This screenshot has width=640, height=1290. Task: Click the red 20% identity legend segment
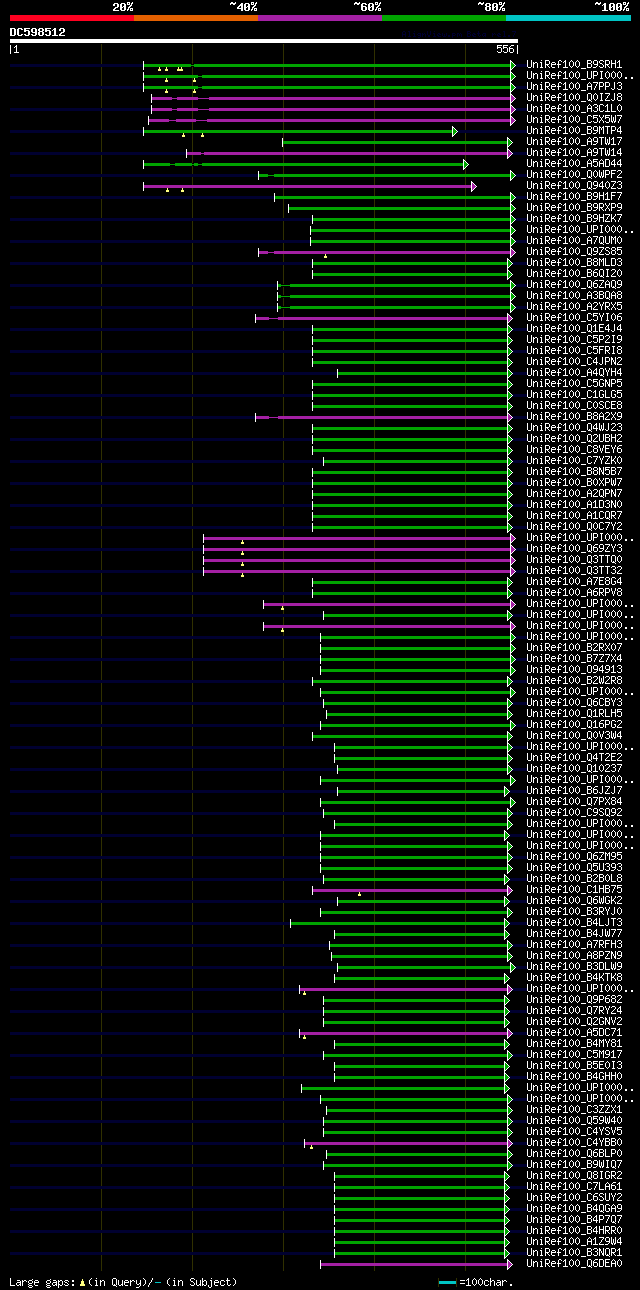pyautogui.click(x=71, y=17)
